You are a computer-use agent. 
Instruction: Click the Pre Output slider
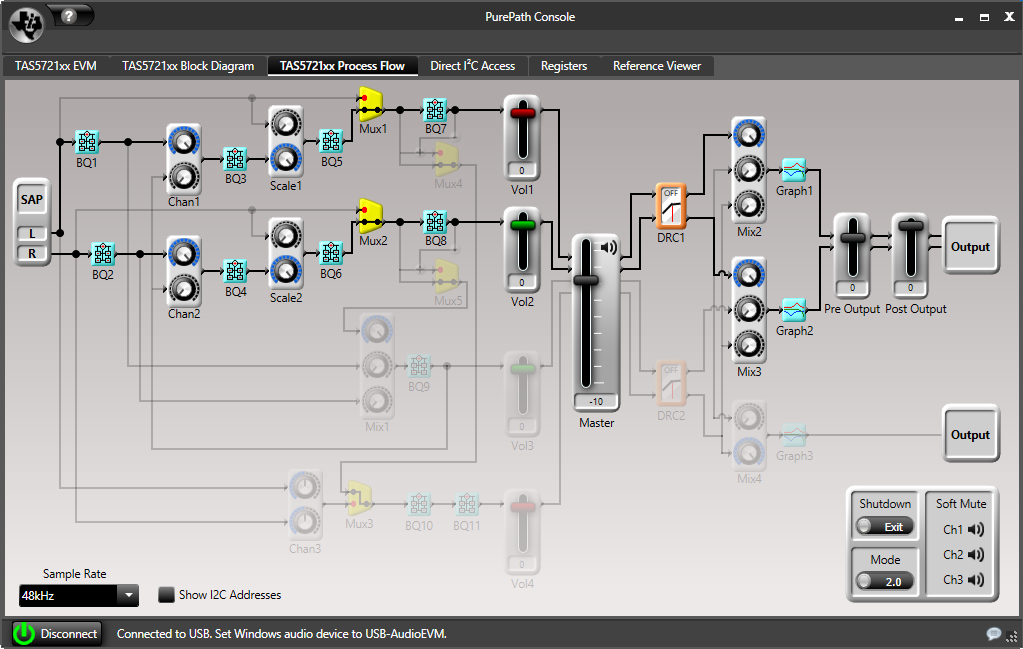(852, 237)
